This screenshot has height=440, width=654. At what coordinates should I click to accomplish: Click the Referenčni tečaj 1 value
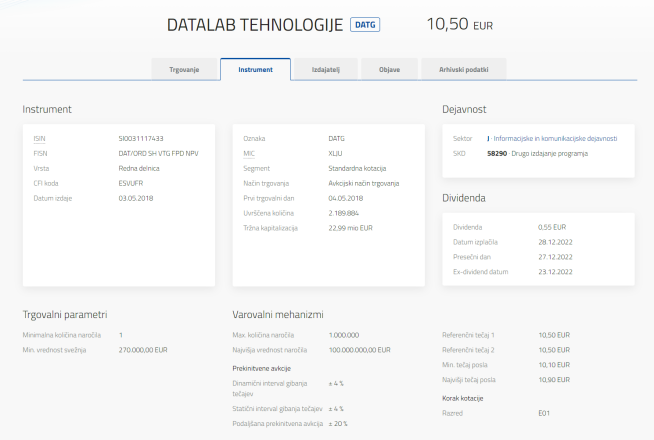click(554, 335)
